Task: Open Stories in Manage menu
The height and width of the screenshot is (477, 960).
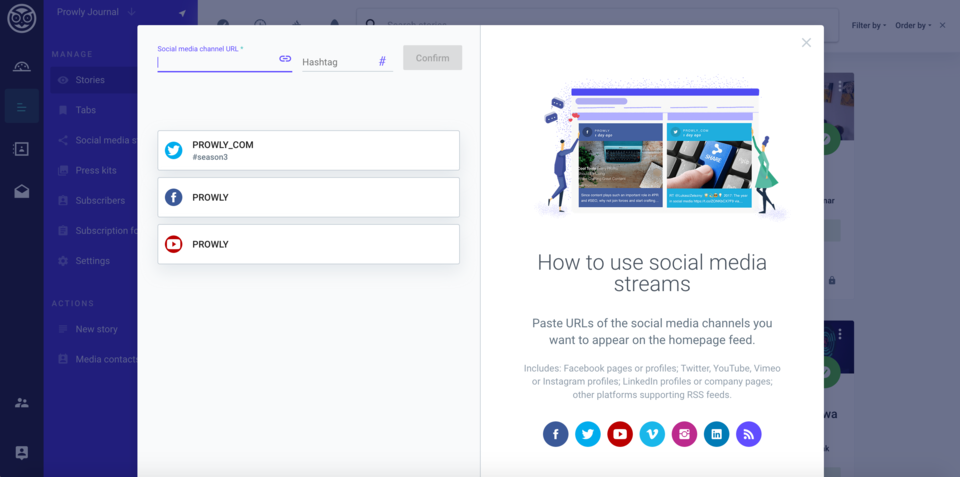Action: 90,80
